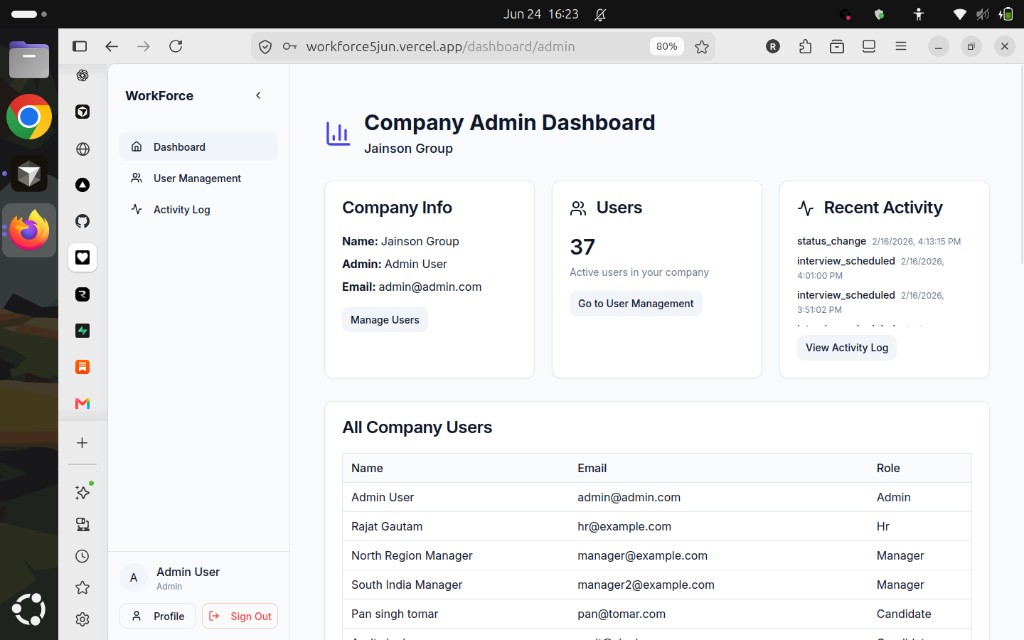
Task: Click the Name column header
Action: pos(367,468)
